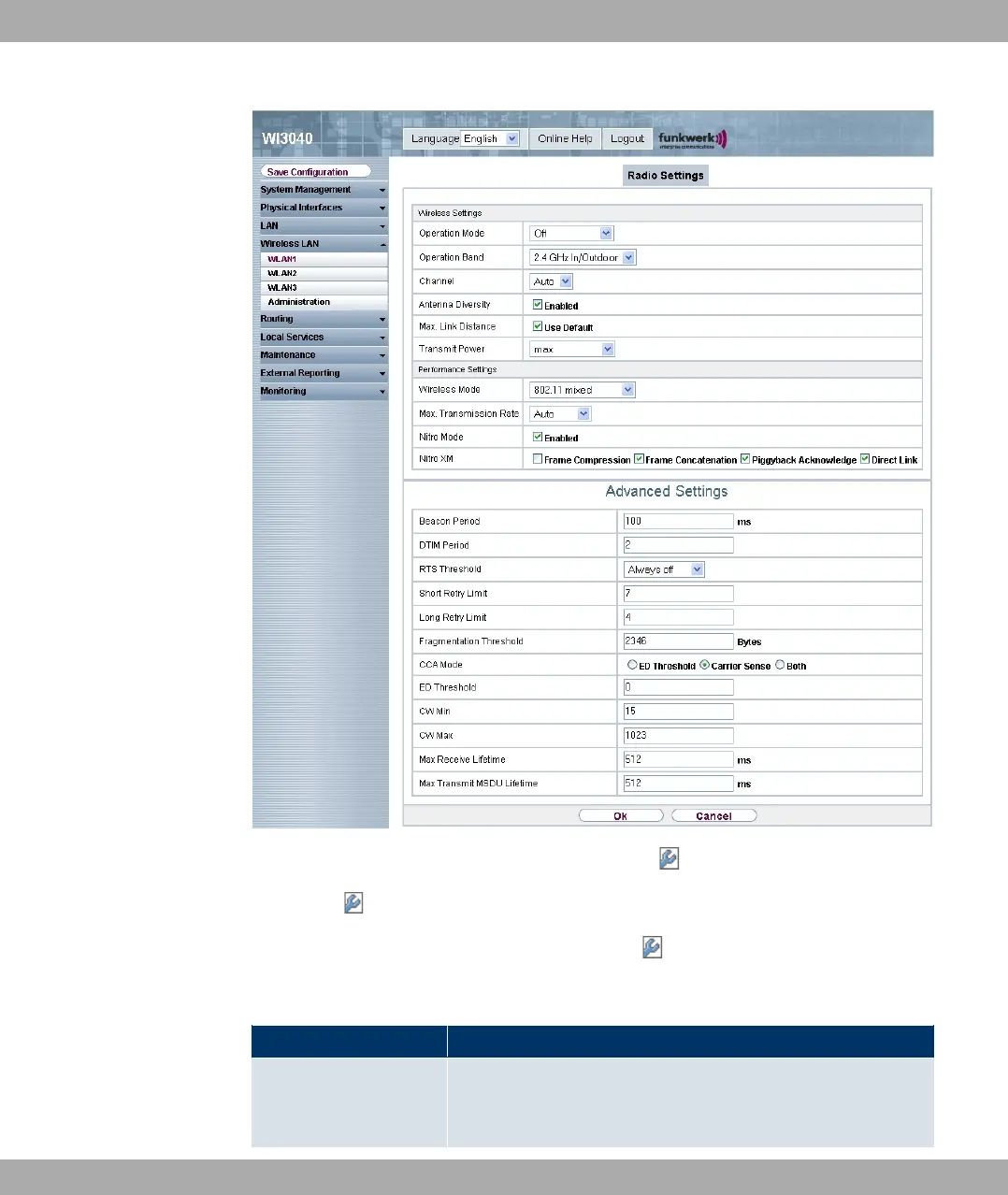Viewport: 1008px width, 1195px height.
Task: Open Max. Transmission Rate dropdown
Action: (561, 414)
